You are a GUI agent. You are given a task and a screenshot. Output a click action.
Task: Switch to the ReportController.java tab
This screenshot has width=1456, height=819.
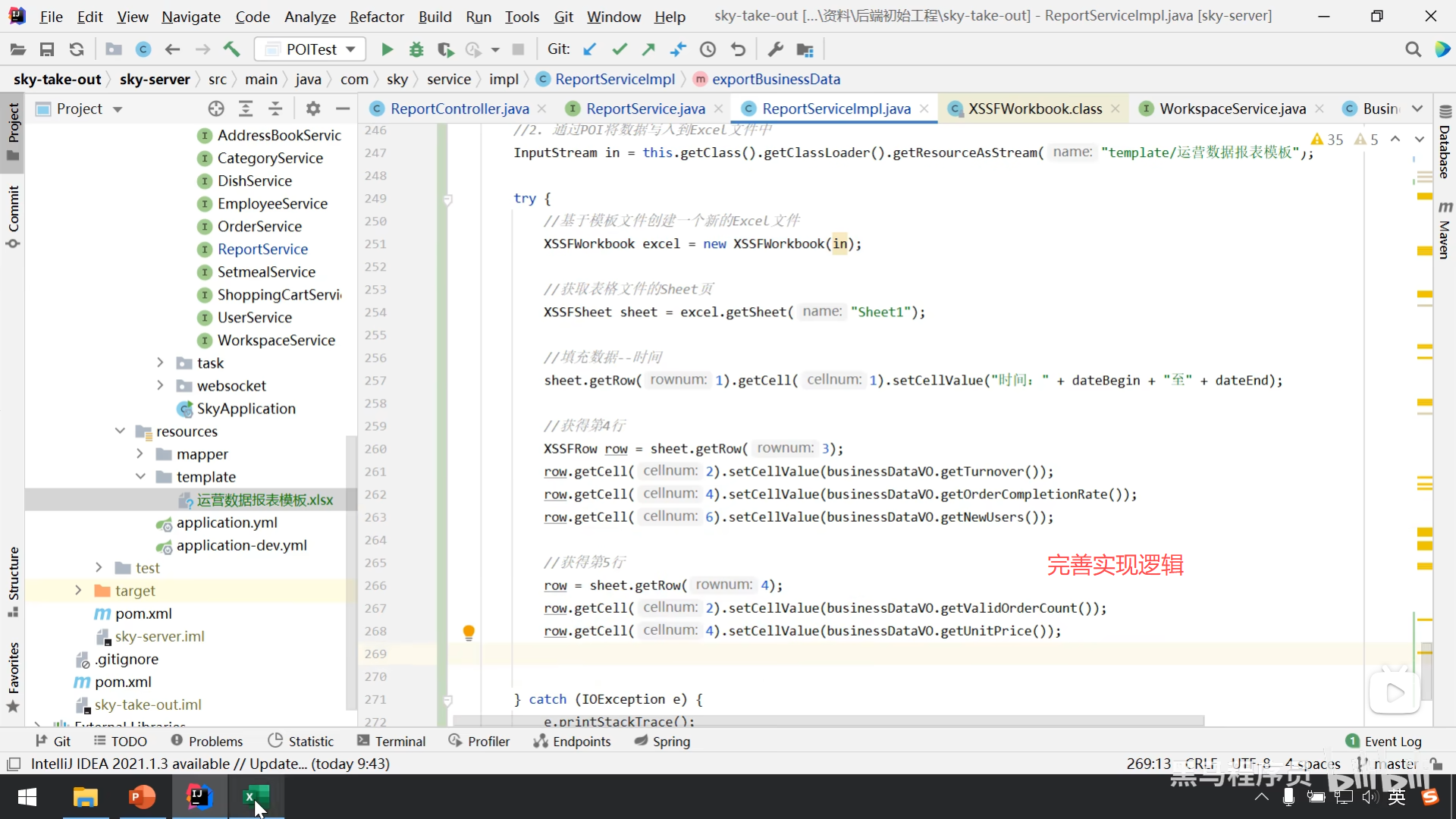click(459, 109)
